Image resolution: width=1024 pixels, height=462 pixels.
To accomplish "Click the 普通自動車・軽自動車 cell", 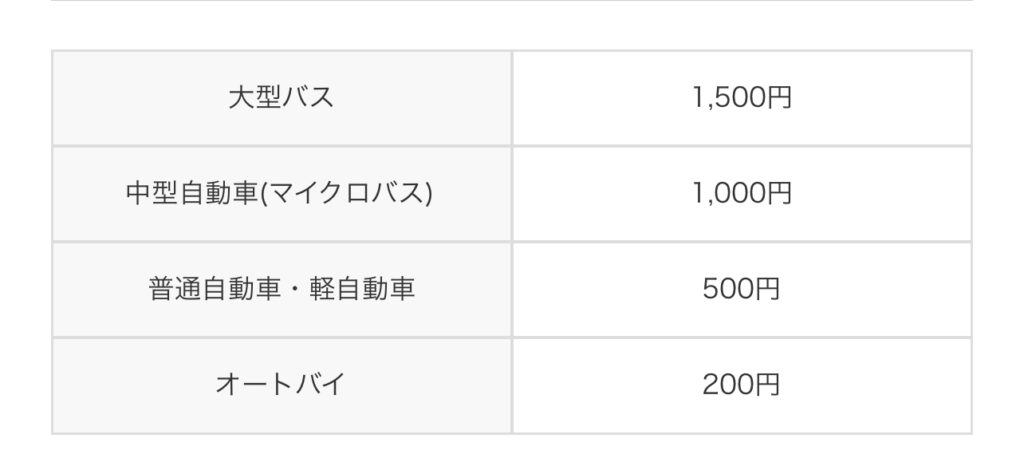I will (281, 289).
